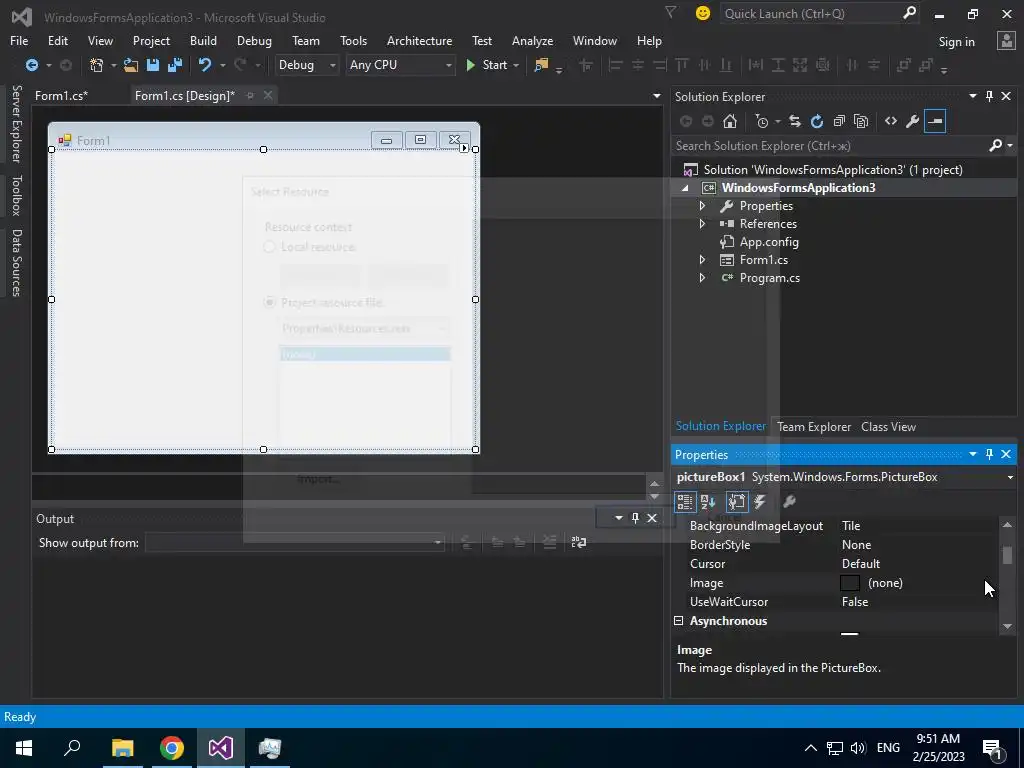Show Properties button in Properties panel
Viewport: 1024px width, 768px height.
pyautogui.click(x=737, y=502)
